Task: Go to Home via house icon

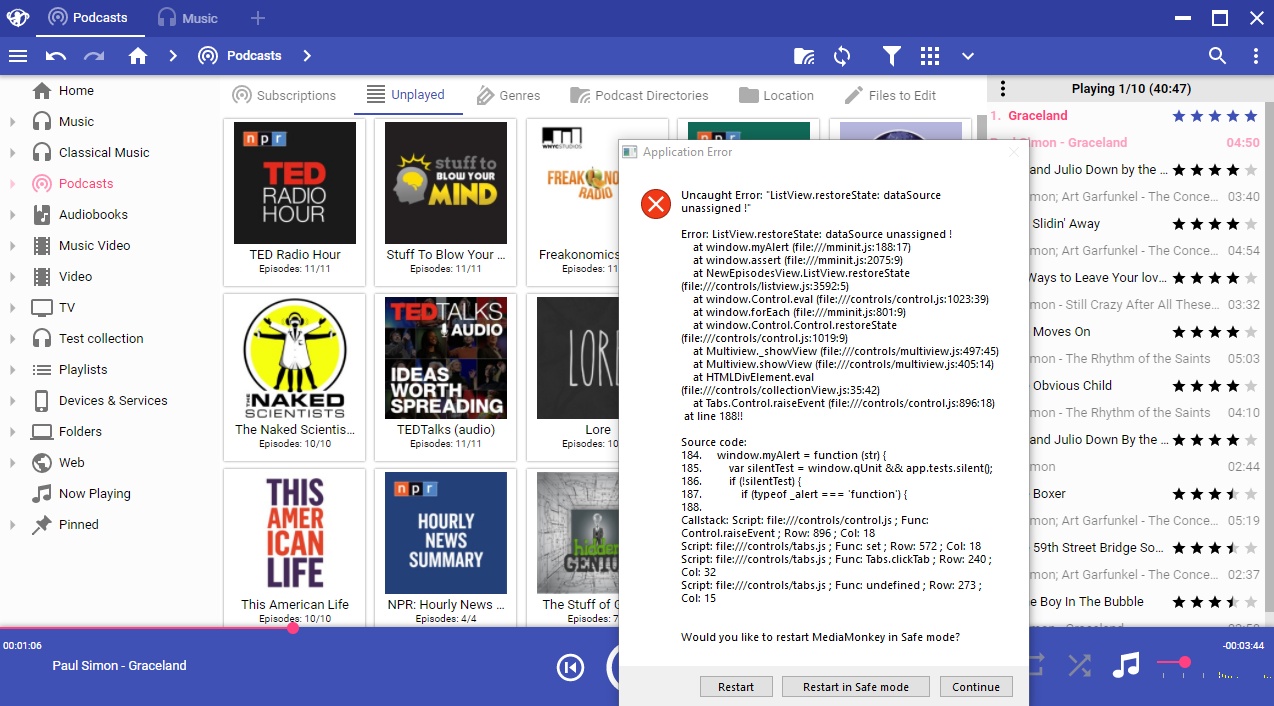Action: 138,56
